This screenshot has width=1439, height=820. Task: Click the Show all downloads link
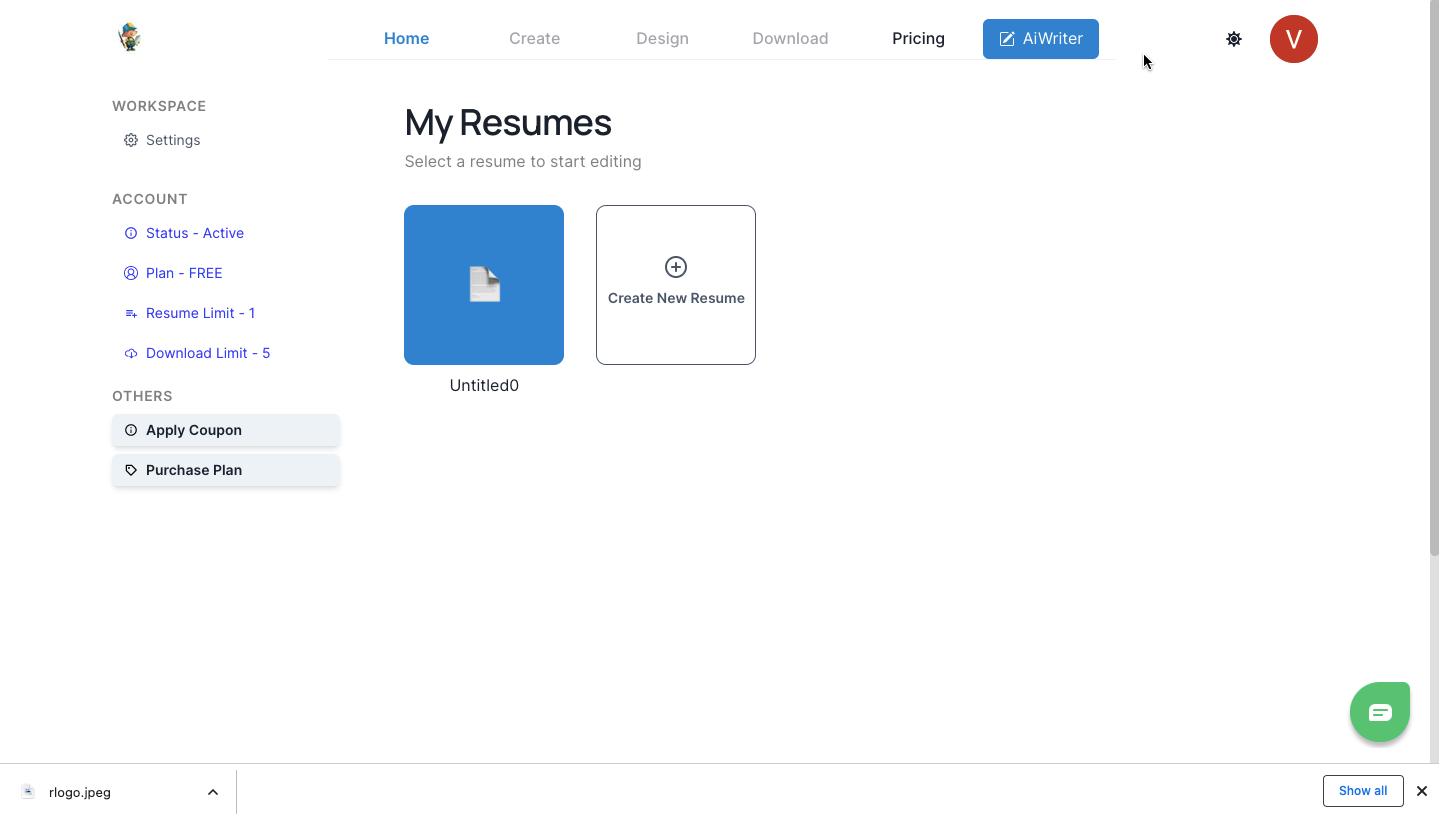click(1362, 790)
